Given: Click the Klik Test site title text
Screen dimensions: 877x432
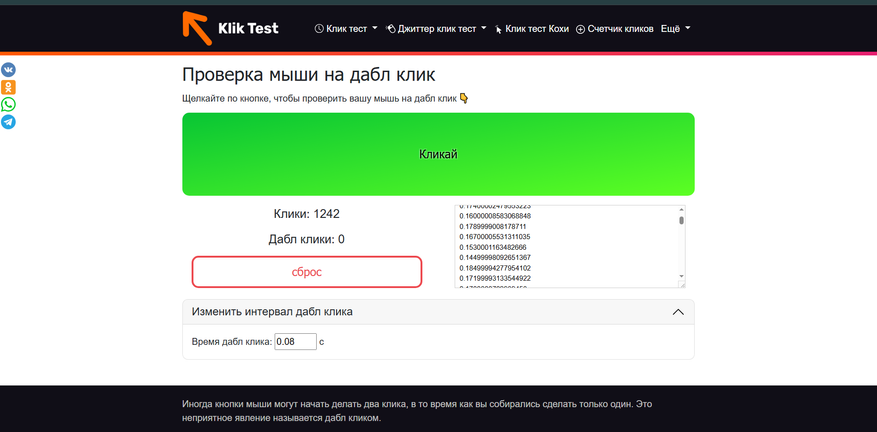Looking at the screenshot, I should (x=248, y=29).
